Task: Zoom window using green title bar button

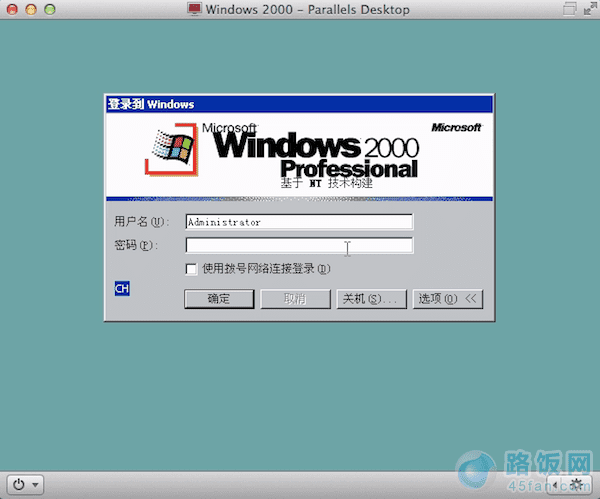Action: [50, 9]
